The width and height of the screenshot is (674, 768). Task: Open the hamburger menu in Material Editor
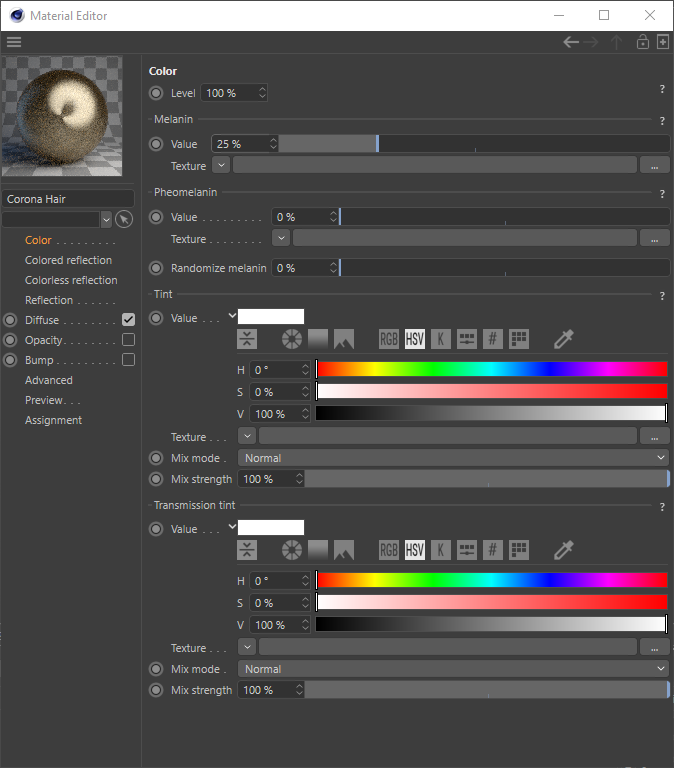pyautogui.click(x=14, y=42)
